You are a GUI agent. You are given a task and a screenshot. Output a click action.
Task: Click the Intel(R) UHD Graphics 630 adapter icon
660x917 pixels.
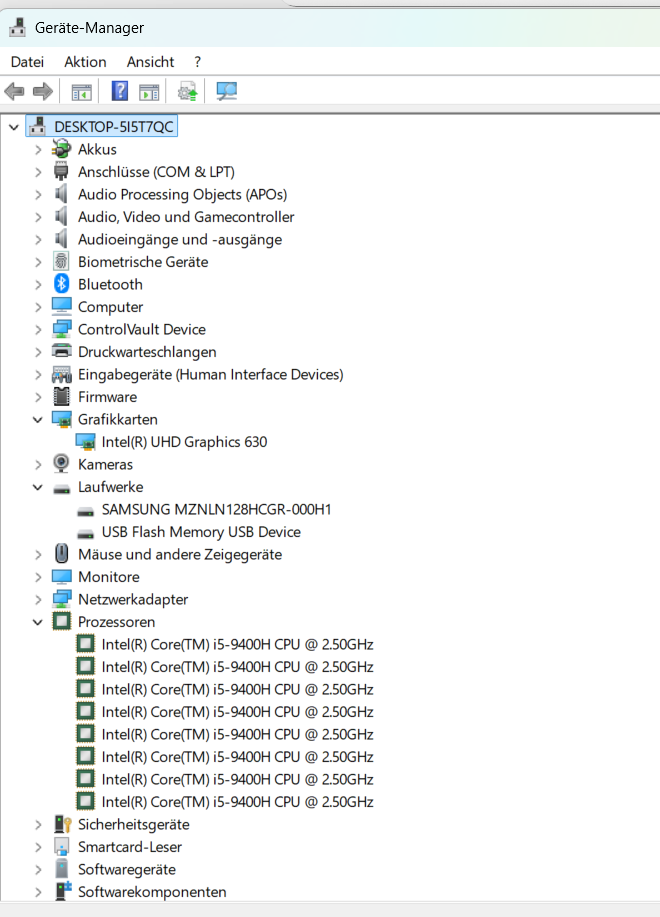click(x=85, y=442)
